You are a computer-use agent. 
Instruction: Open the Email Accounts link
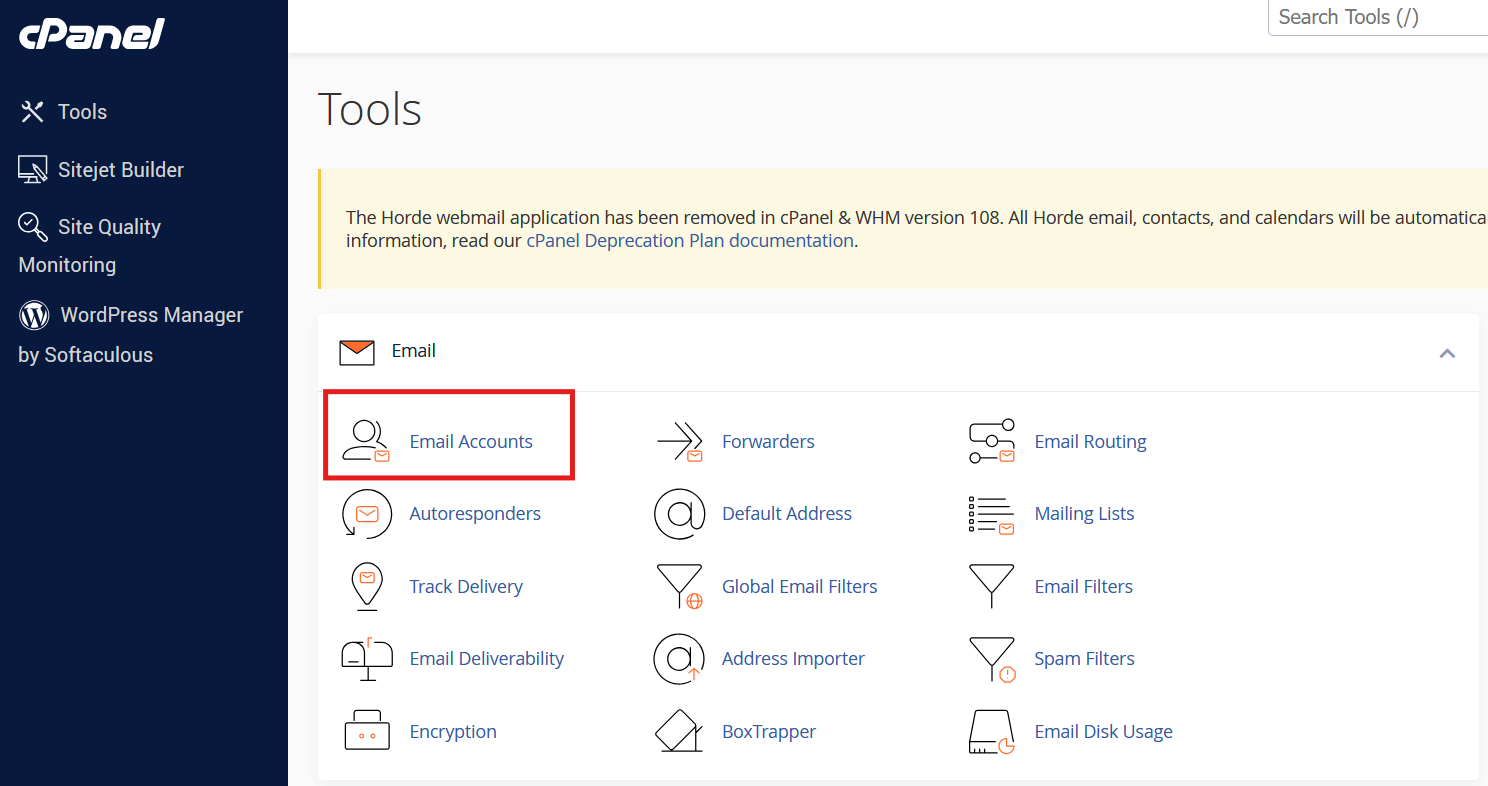tap(471, 441)
